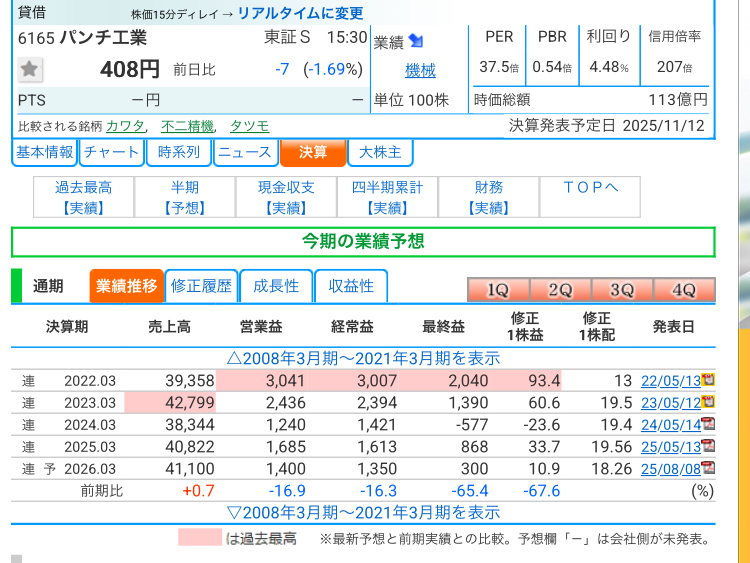The height and width of the screenshot is (563, 750).
Task: Select the 修正履歴 tab
Action: point(201,286)
